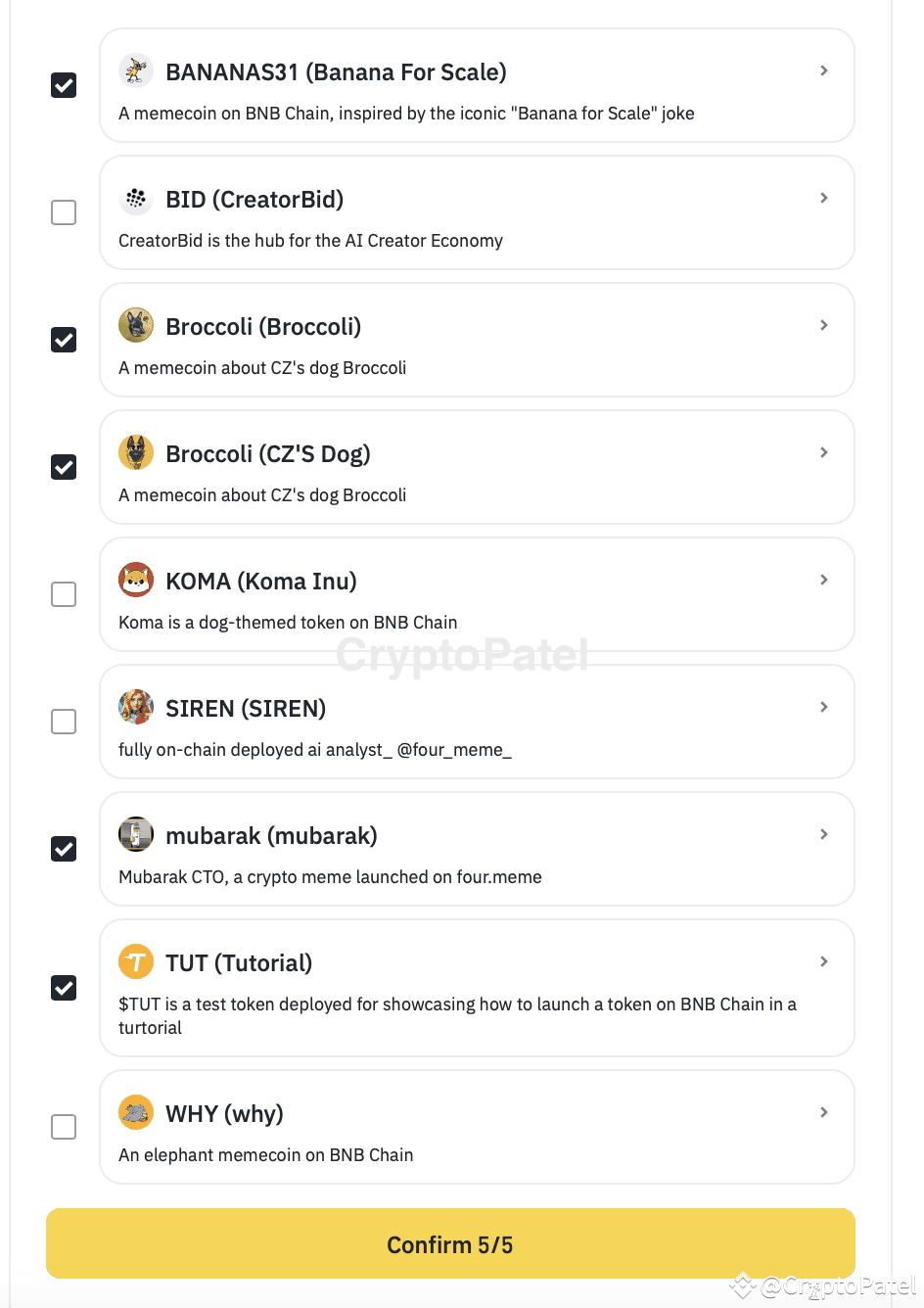Expand the WHY (why) row chevron
Image resolution: width=924 pixels, height=1308 pixels.
pos(823,1112)
